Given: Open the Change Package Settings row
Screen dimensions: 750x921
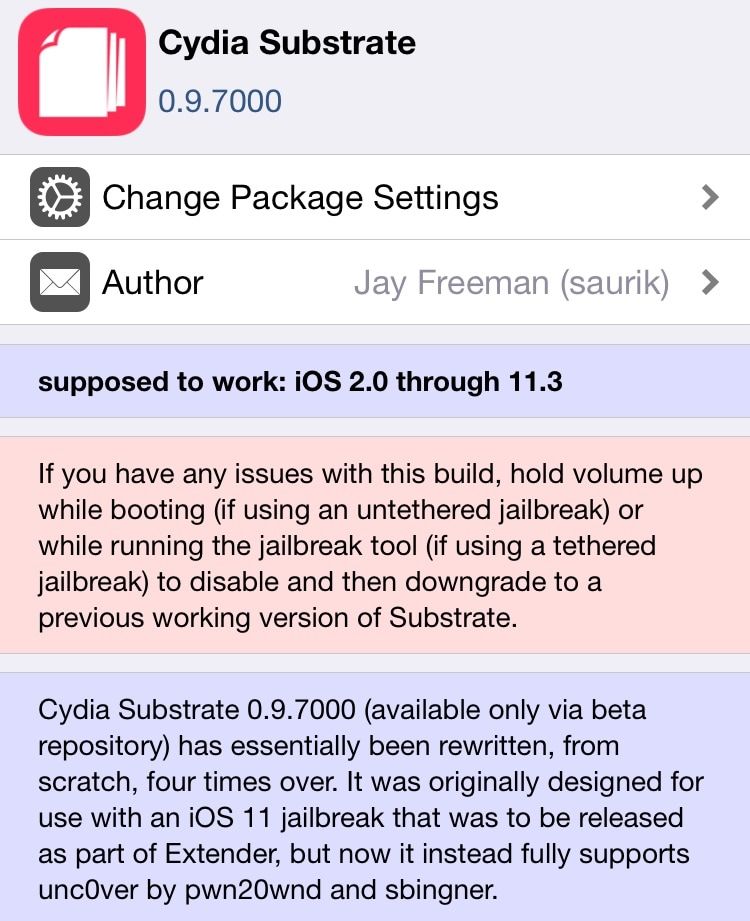Looking at the screenshot, I should pyautogui.click(x=375, y=197).
